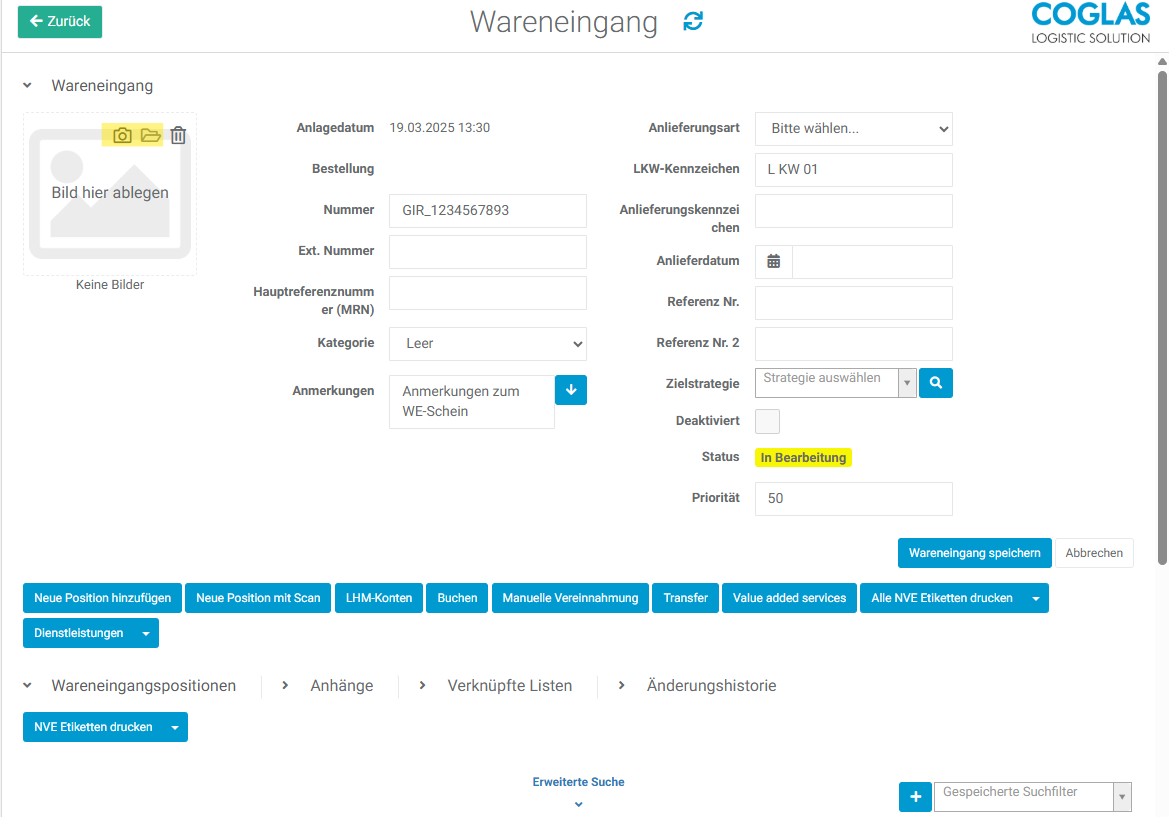Open the calendar picker for Anlieferdatum
The height and width of the screenshot is (817, 1169).
[773, 261]
